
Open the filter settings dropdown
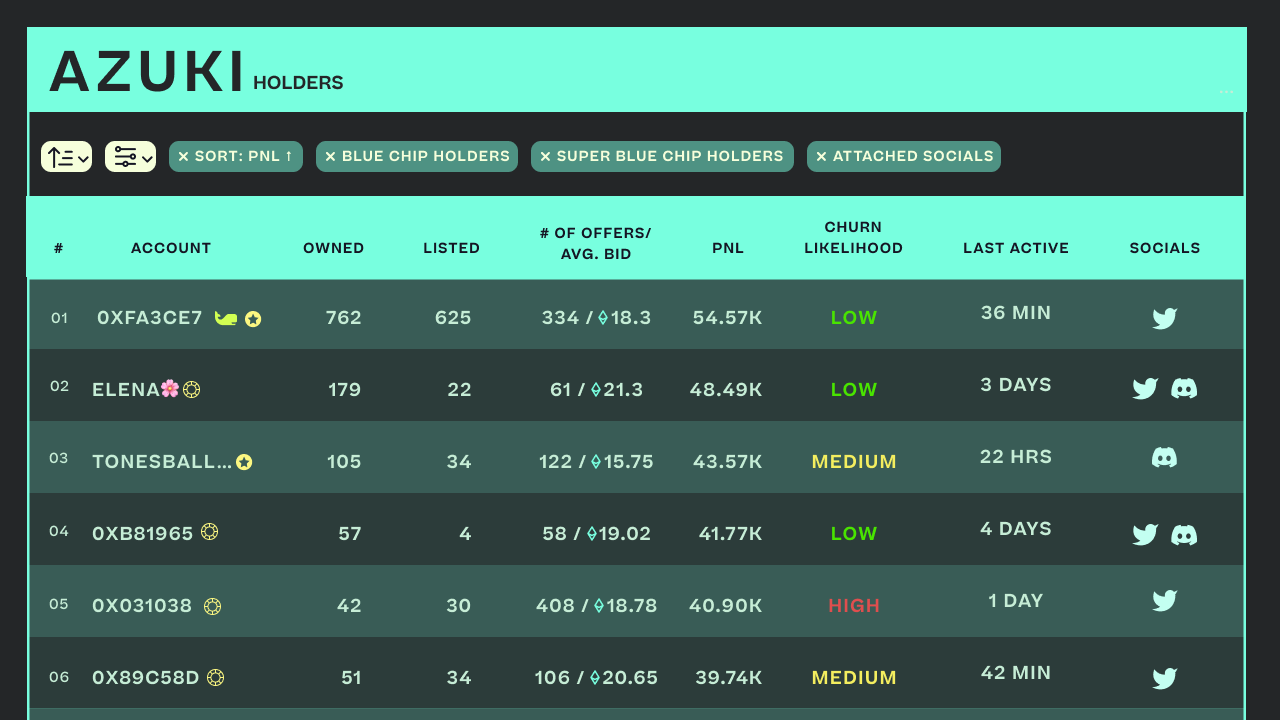click(130, 156)
